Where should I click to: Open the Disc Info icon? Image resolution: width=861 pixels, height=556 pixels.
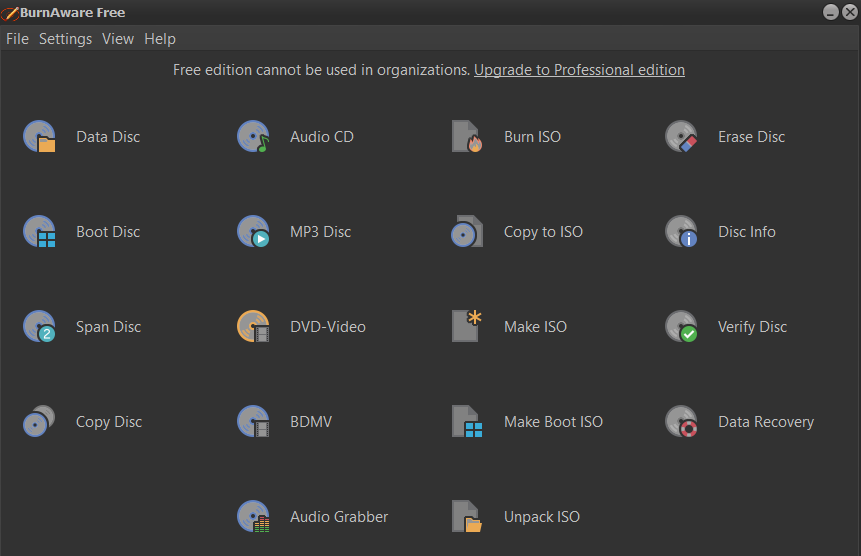coord(681,231)
